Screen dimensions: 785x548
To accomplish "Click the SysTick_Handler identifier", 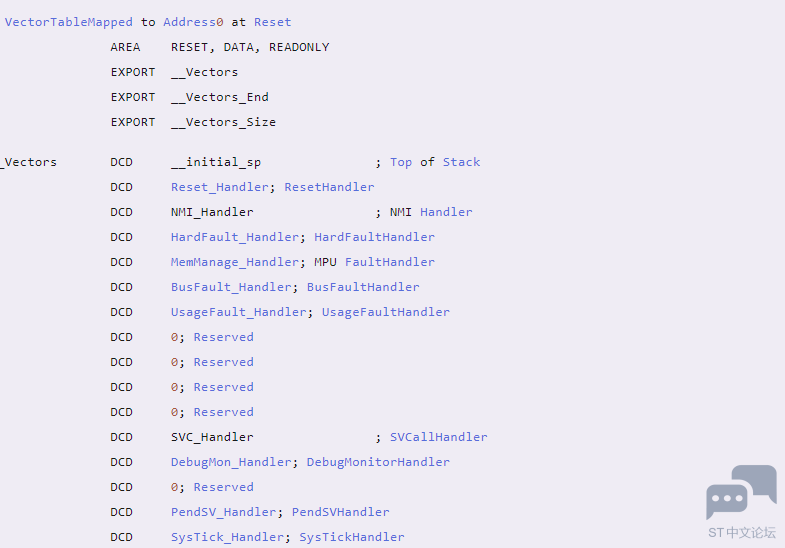I will [x=227, y=537].
